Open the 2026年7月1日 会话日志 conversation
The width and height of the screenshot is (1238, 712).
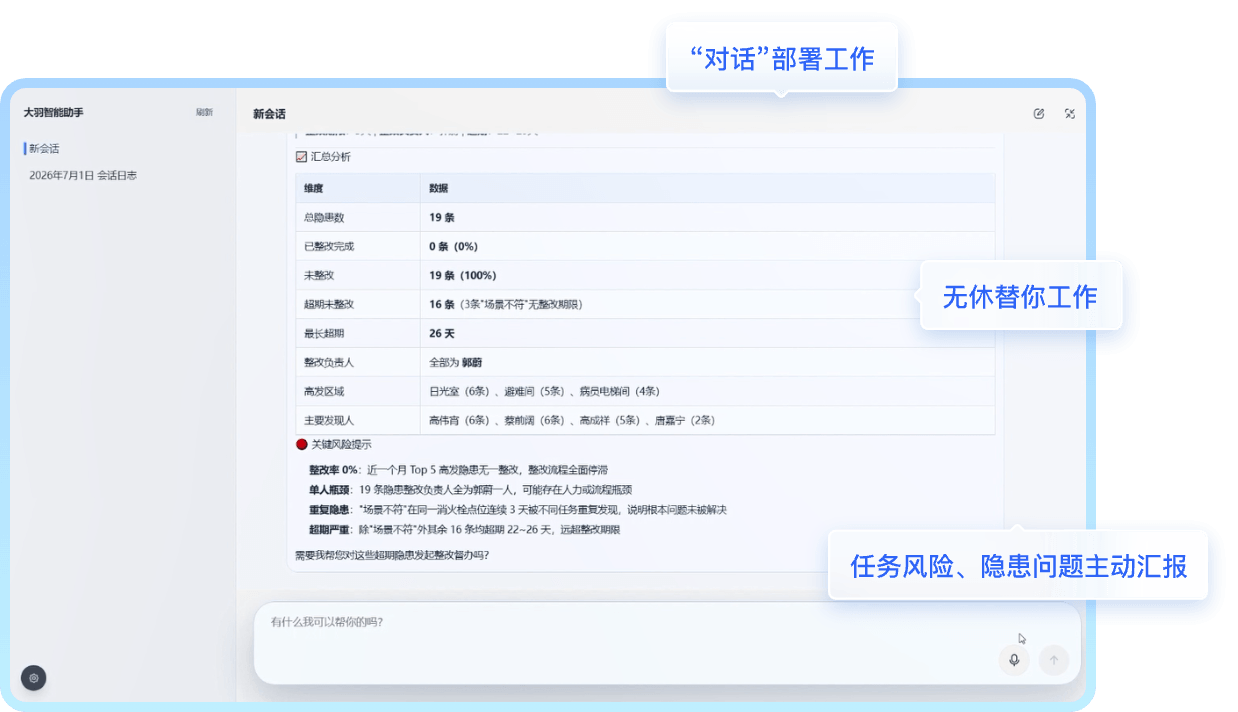point(83,175)
